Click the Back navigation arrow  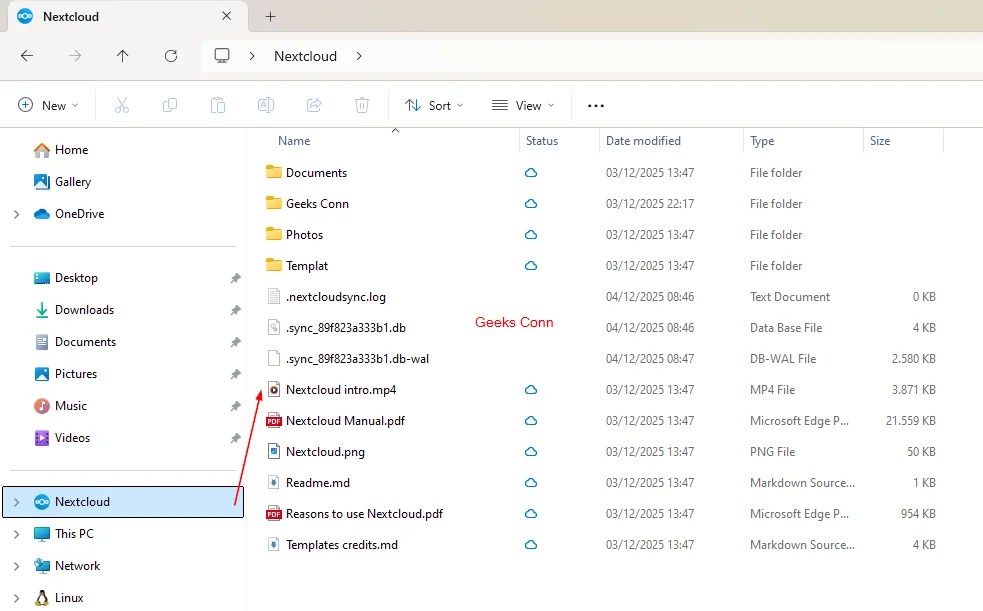[x=27, y=56]
